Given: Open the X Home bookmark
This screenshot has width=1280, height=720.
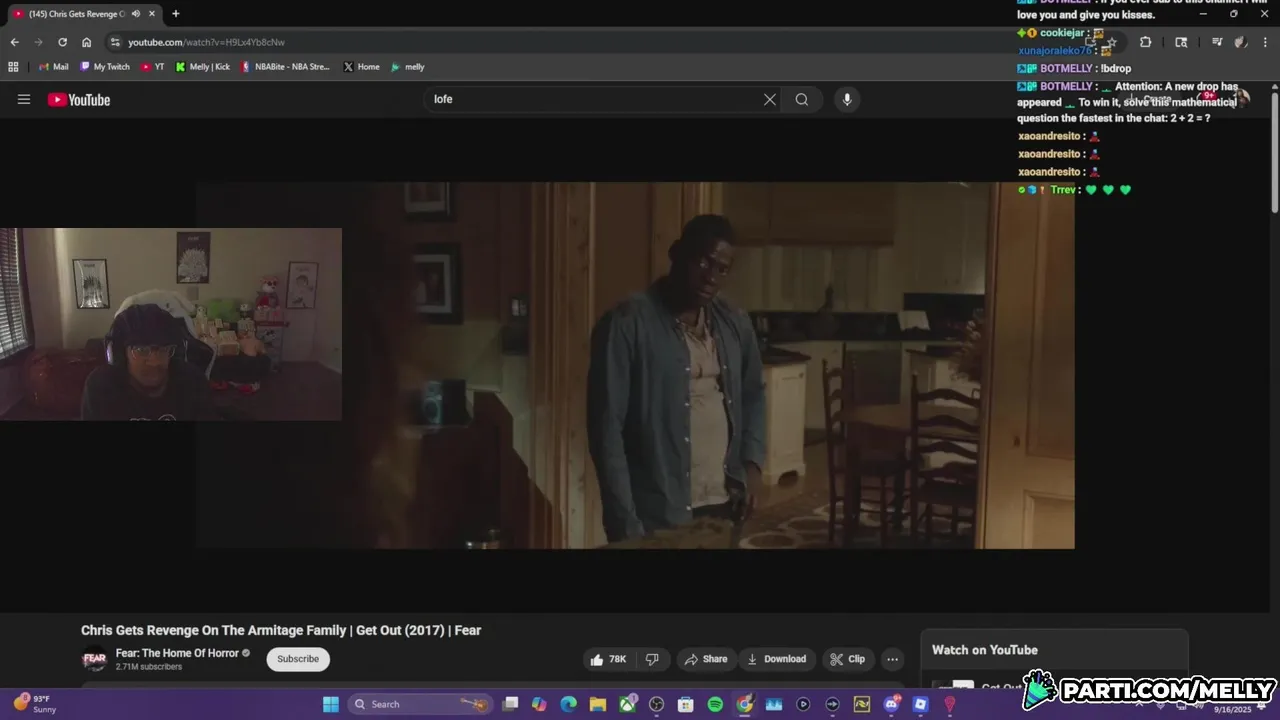Looking at the screenshot, I should coord(361,67).
